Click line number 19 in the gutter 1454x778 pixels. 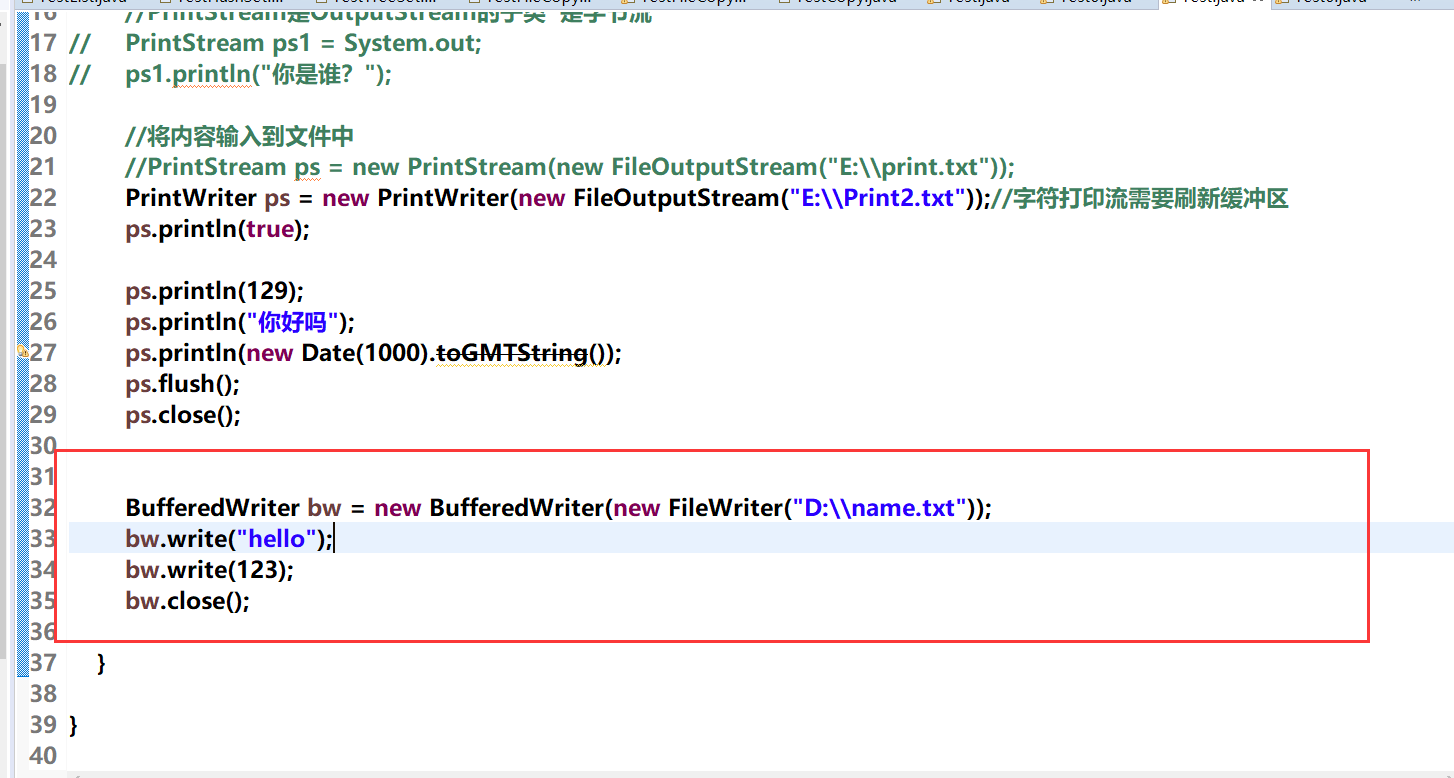[x=42, y=105]
